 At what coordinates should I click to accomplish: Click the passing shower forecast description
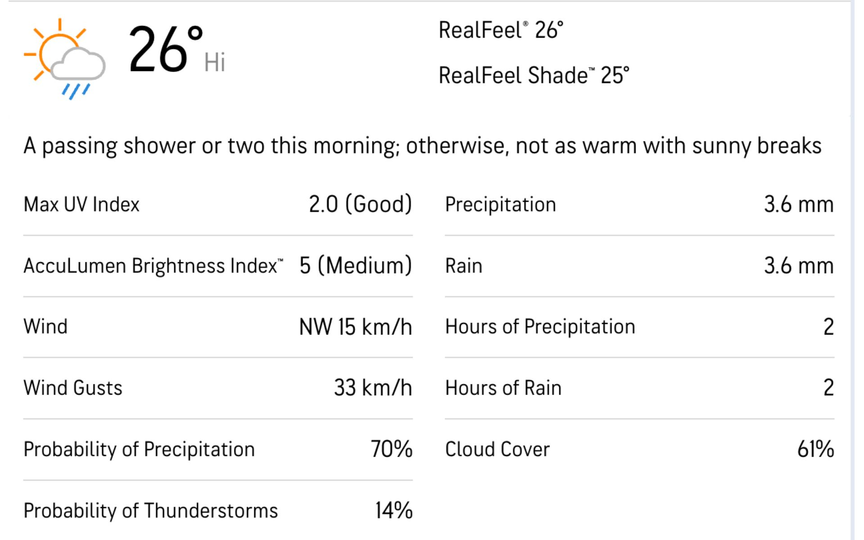(422, 146)
